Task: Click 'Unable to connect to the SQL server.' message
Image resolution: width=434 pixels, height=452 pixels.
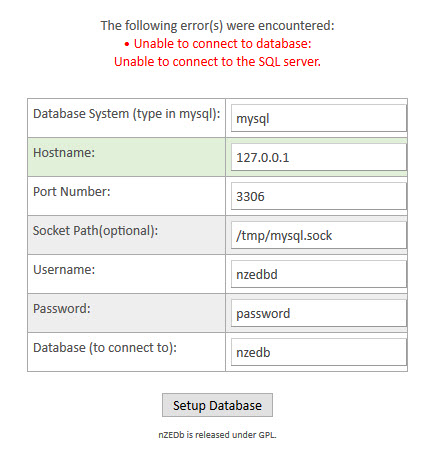Action: pyautogui.click(x=217, y=62)
